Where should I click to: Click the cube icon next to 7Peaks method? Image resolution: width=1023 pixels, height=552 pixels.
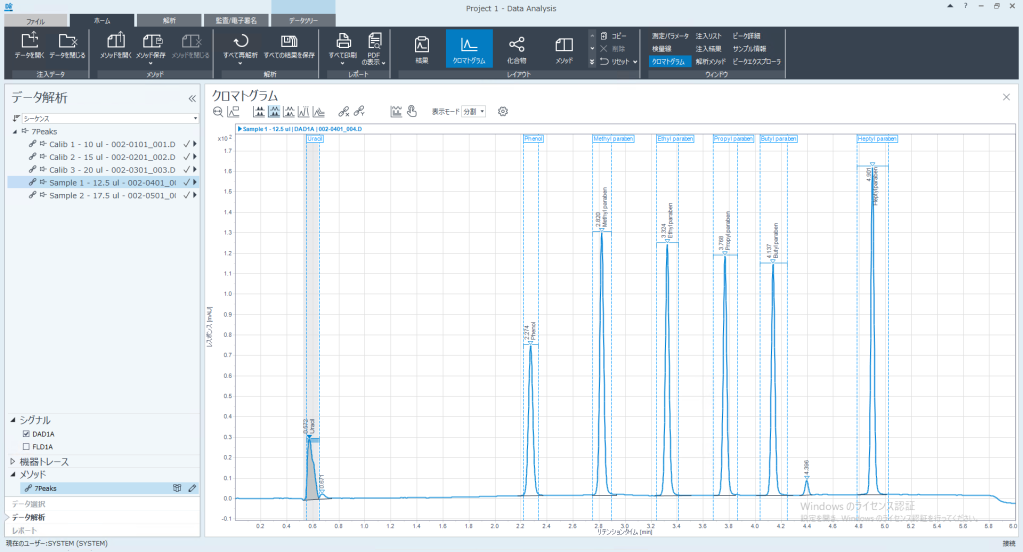(x=177, y=488)
